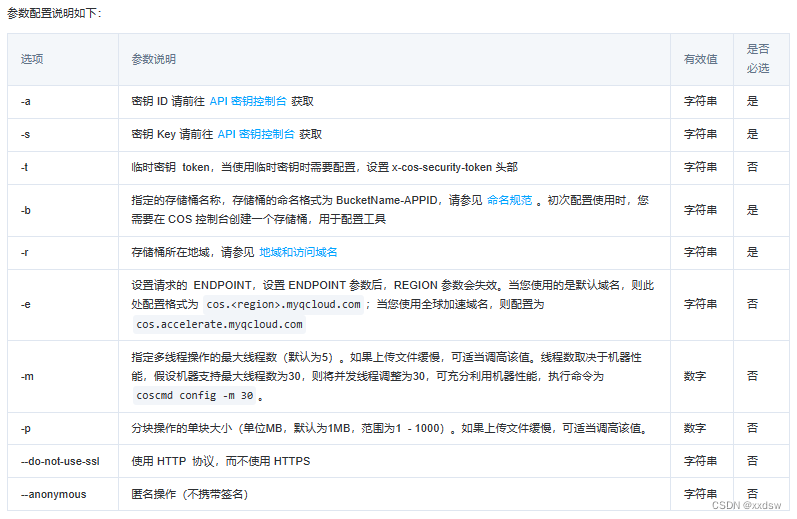The height and width of the screenshot is (519, 797).
Task: Click 数字 value in -p row
Action: [x=695, y=429]
